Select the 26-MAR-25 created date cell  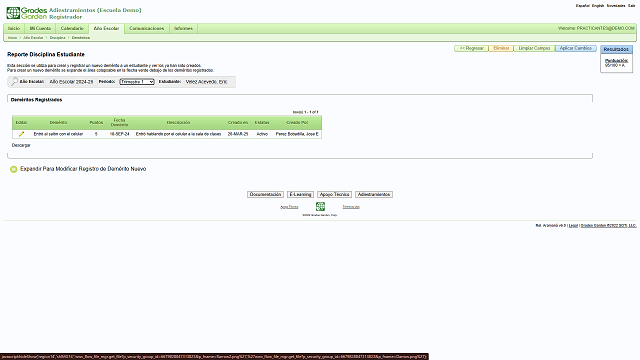pos(238,134)
